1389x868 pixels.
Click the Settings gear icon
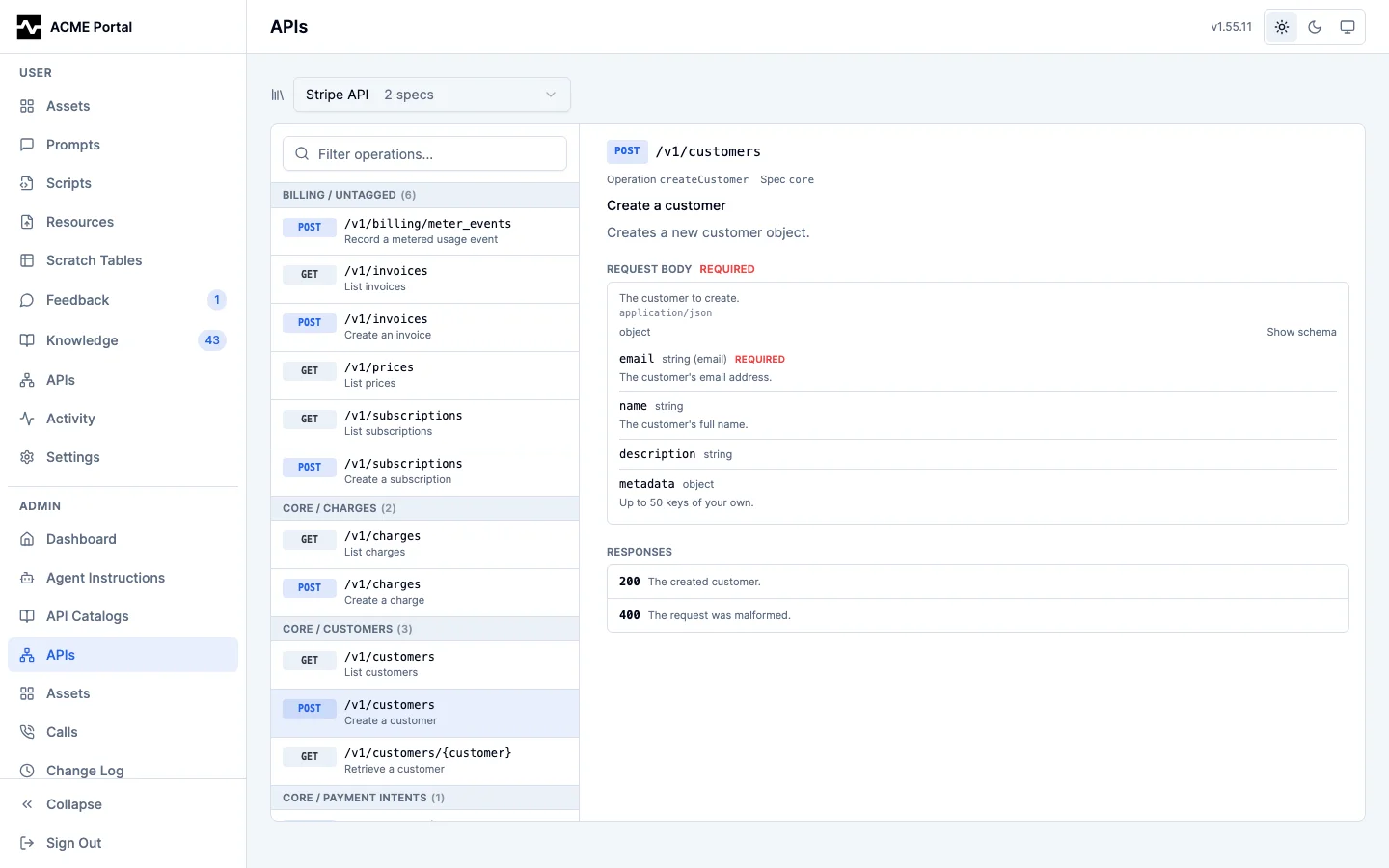pyautogui.click(x=27, y=457)
